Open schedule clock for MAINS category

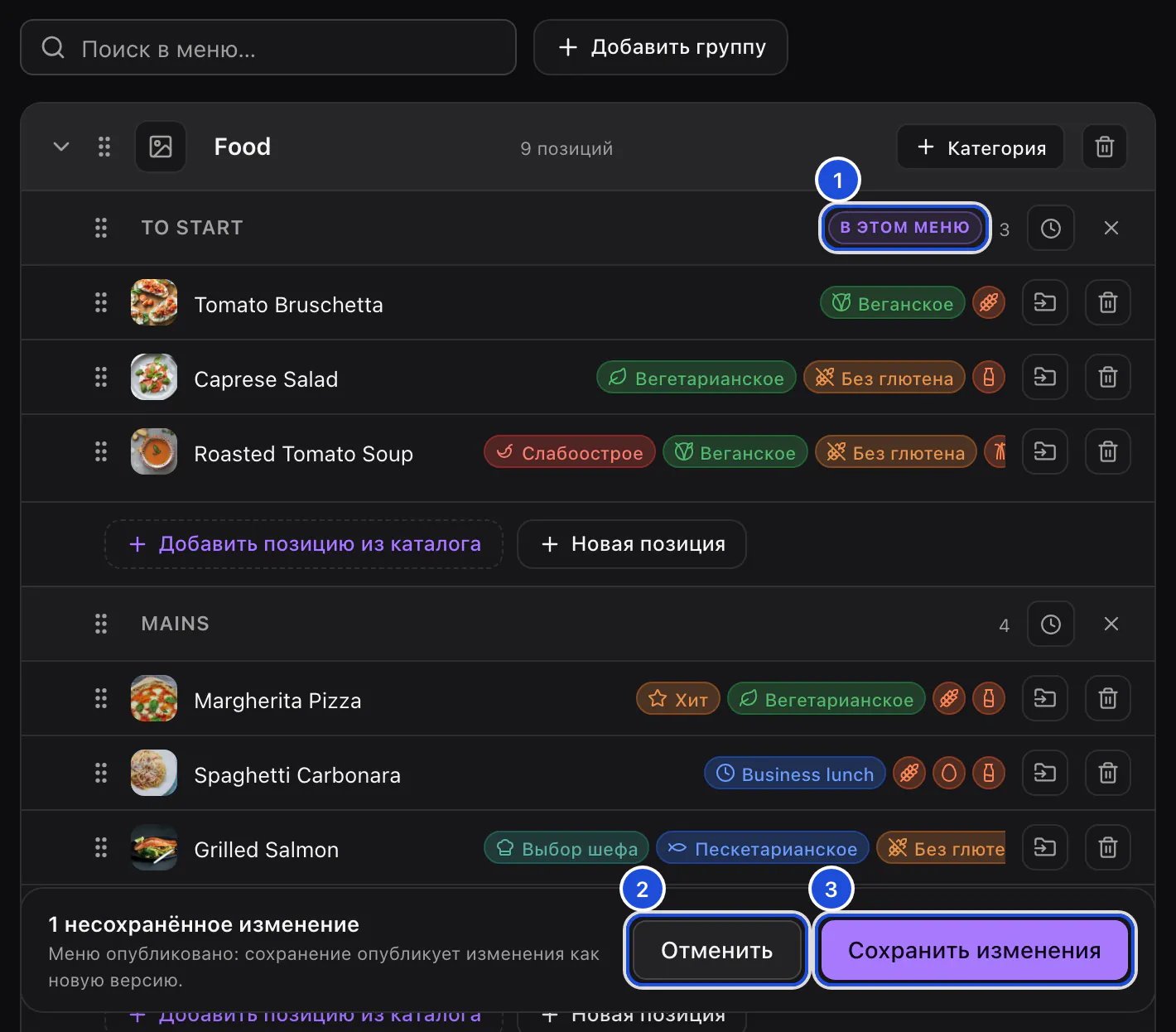click(x=1051, y=625)
